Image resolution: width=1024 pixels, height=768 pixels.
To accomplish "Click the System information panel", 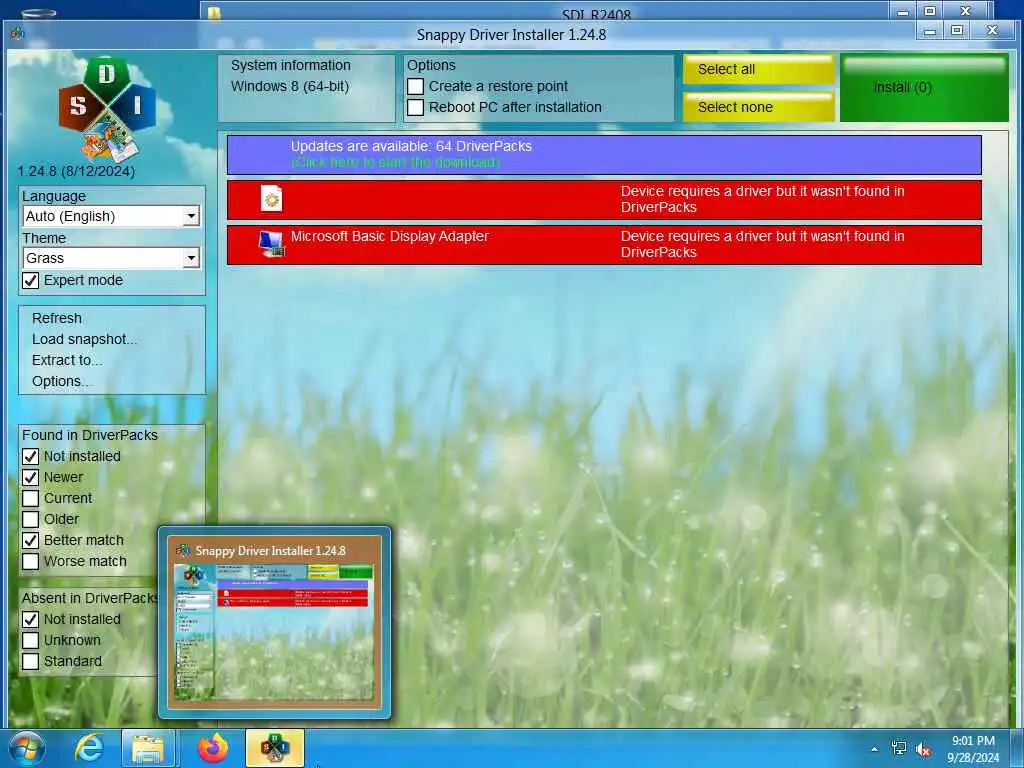I will click(x=306, y=88).
